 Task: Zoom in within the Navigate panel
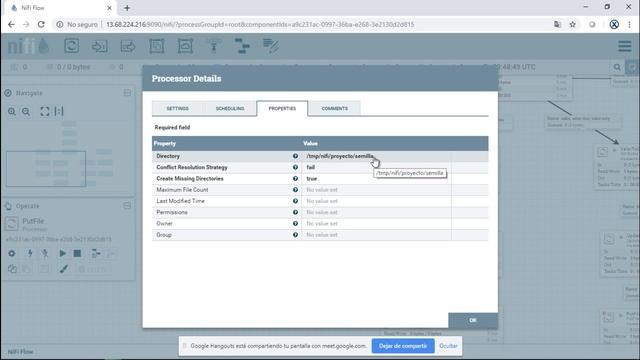[12, 111]
